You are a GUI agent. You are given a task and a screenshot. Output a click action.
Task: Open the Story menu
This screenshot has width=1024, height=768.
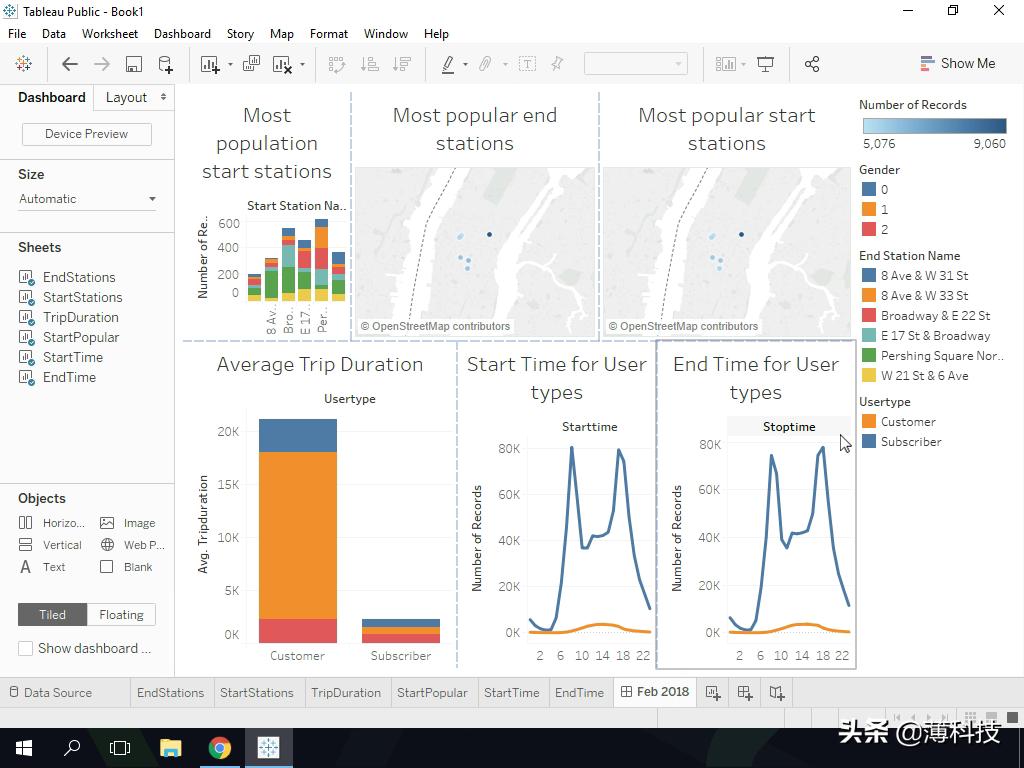click(x=240, y=34)
